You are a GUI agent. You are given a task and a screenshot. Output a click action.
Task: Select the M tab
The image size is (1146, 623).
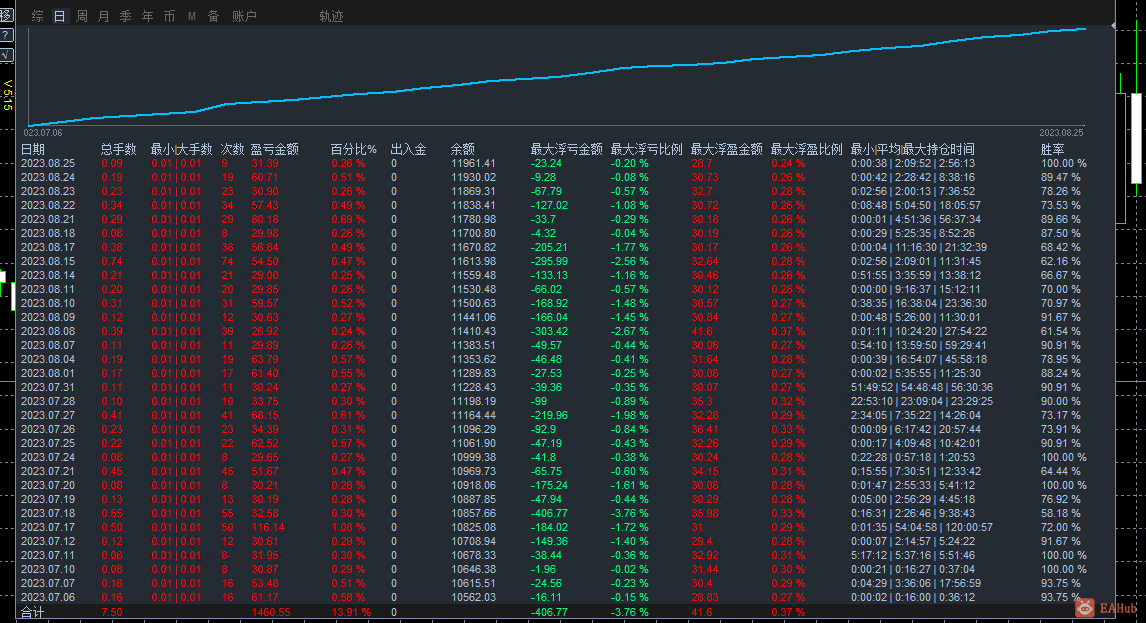point(191,16)
